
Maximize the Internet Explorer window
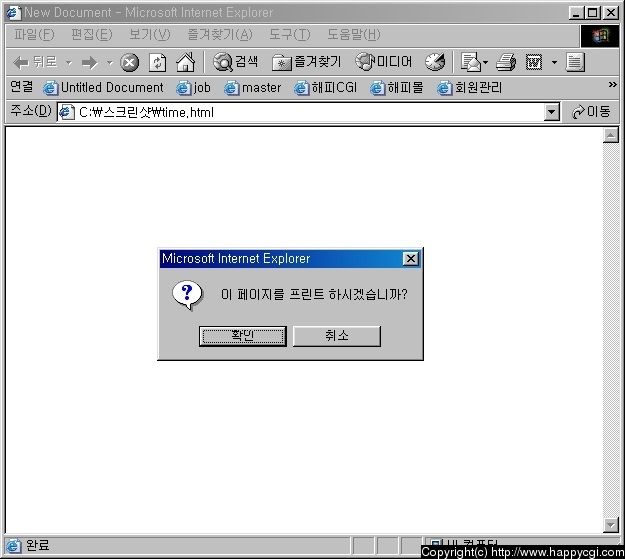[x=592, y=13]
